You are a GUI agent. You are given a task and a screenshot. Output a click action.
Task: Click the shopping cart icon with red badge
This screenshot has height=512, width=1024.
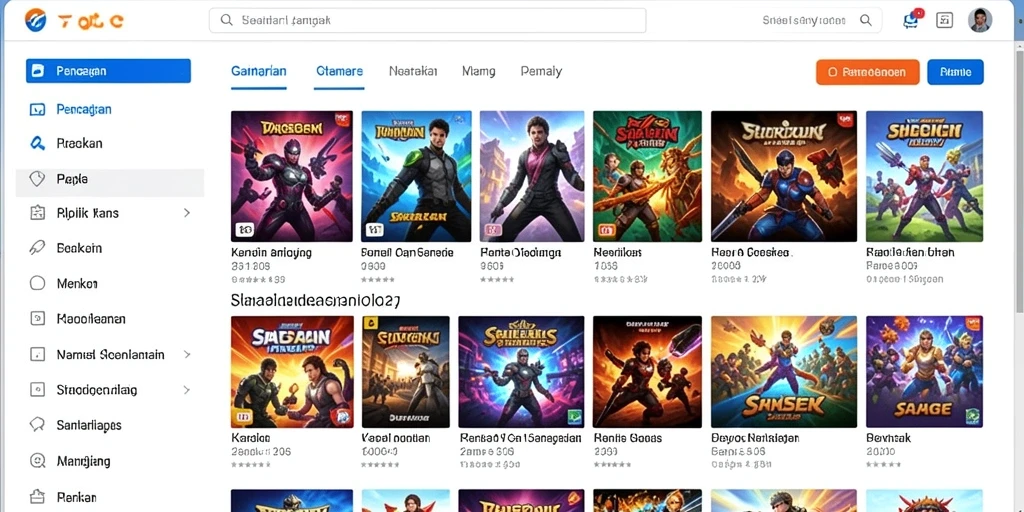(912, 20)
